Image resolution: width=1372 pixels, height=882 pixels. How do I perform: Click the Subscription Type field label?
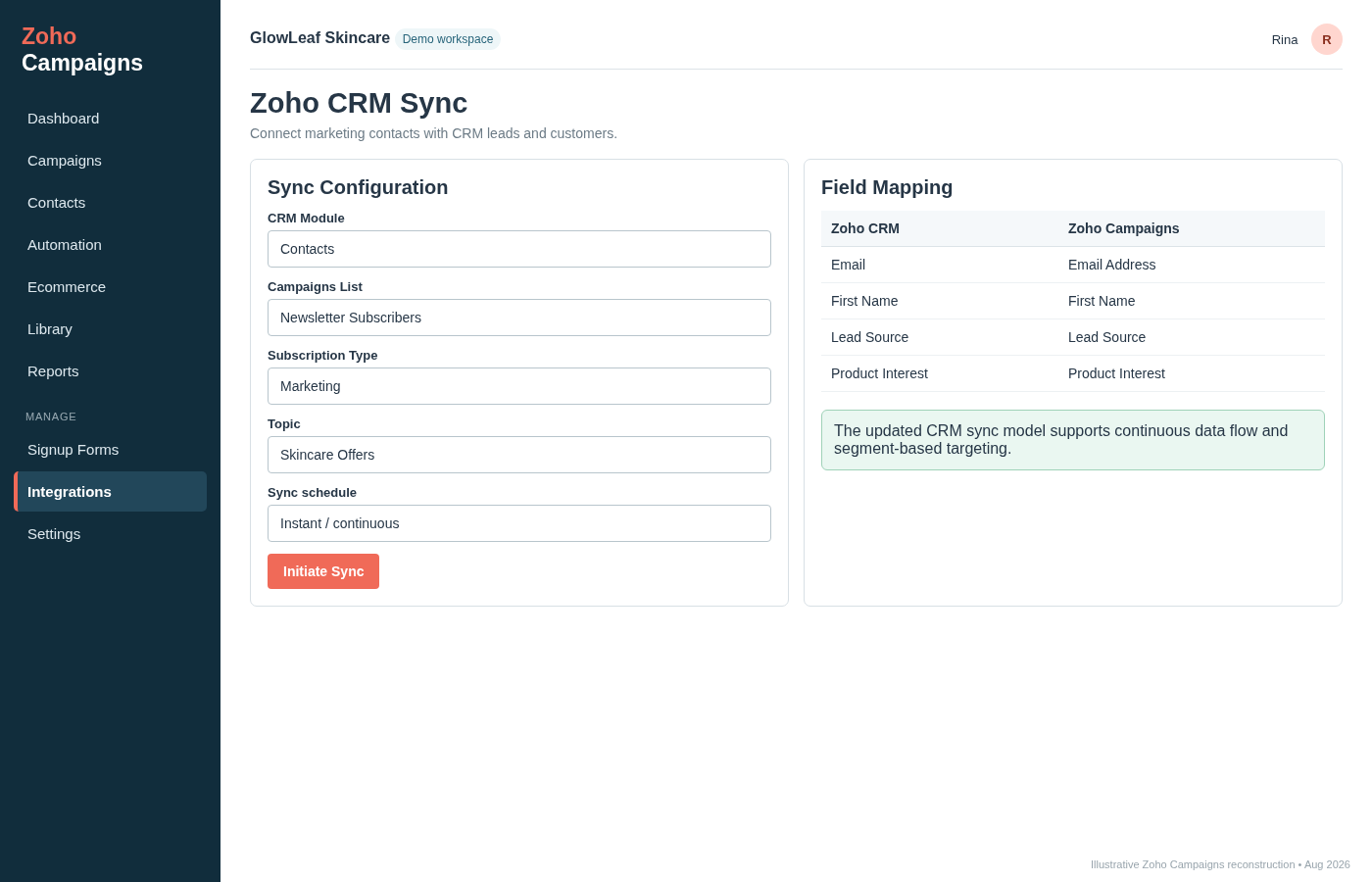tap(322, 356)
